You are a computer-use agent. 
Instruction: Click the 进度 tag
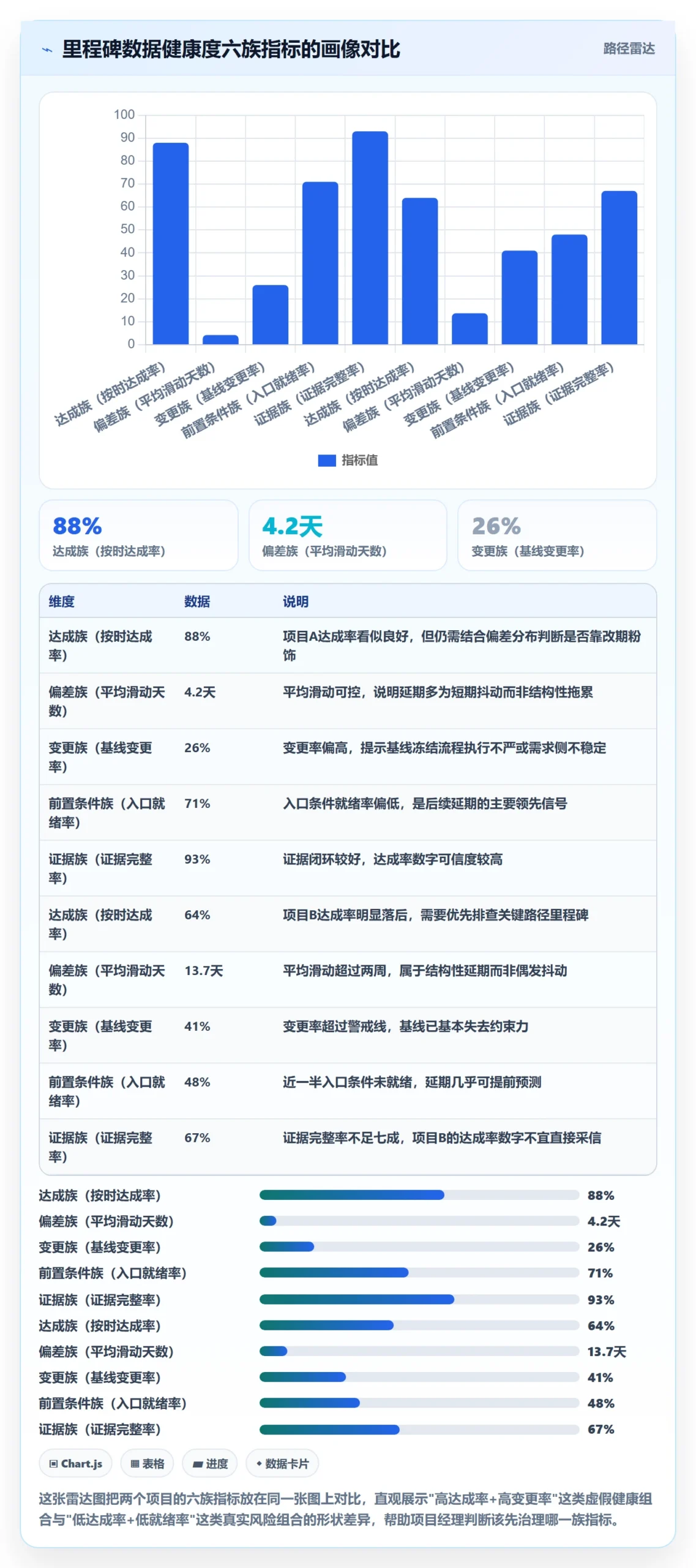click(210, 1464)
